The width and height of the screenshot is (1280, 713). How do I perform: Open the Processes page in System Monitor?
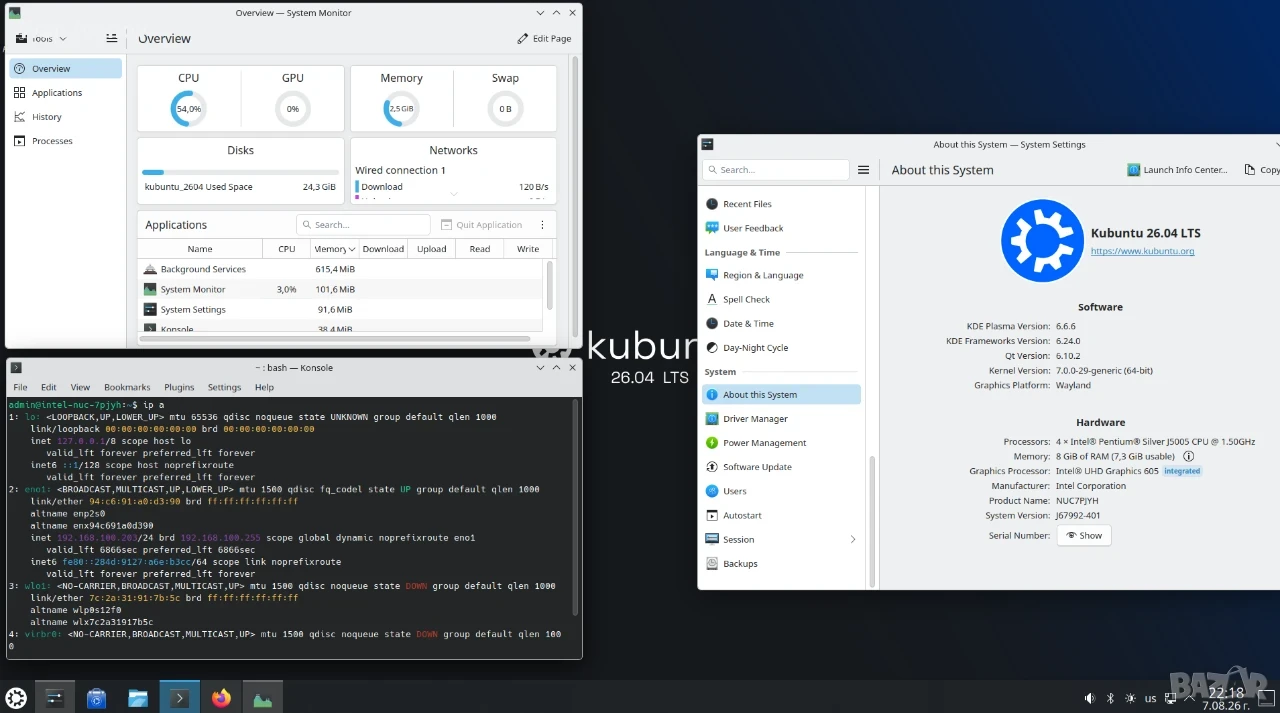click(66, 141)
